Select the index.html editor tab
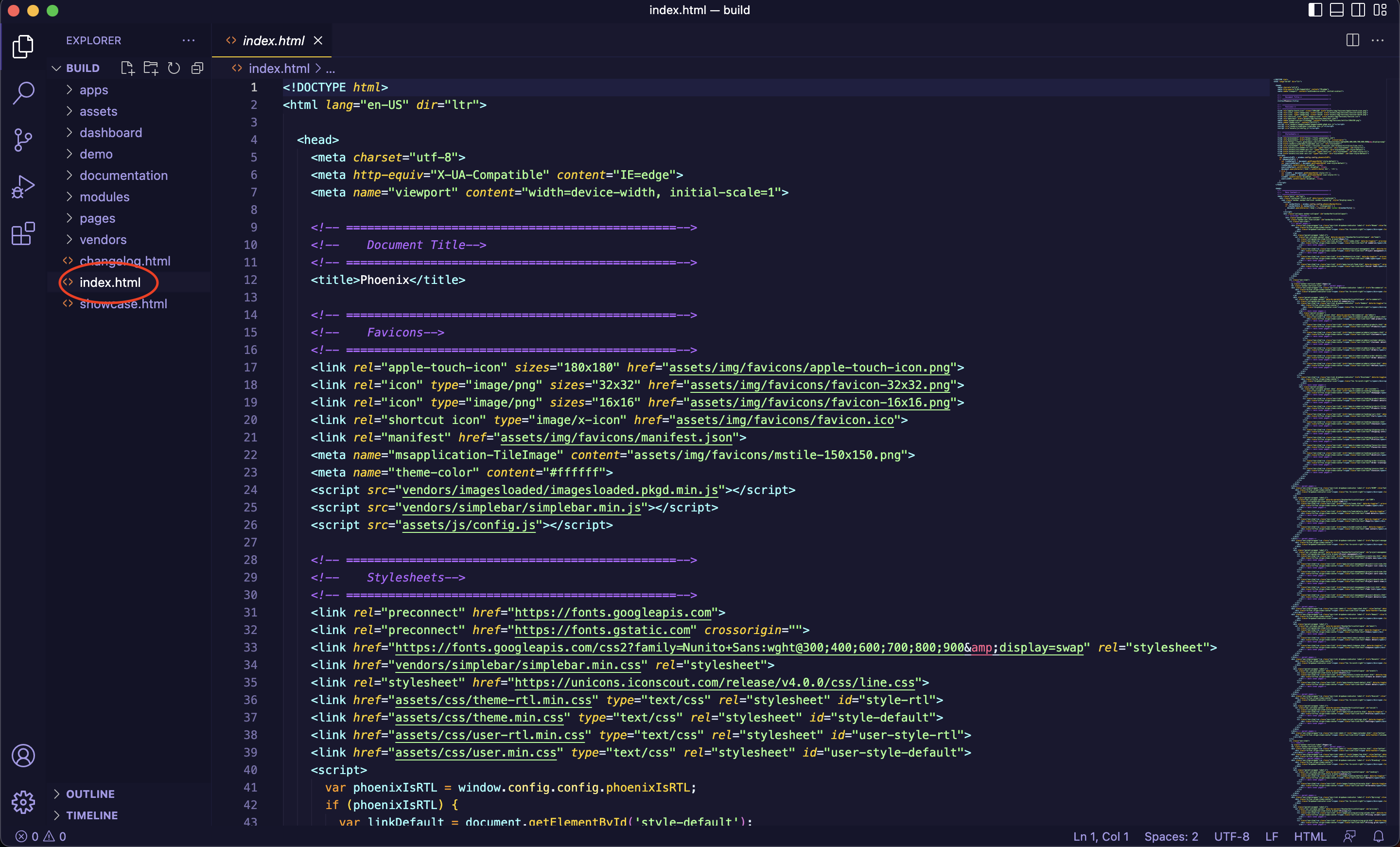The width and height of the screenshot is (1400, 847). [x=272, y=40]
